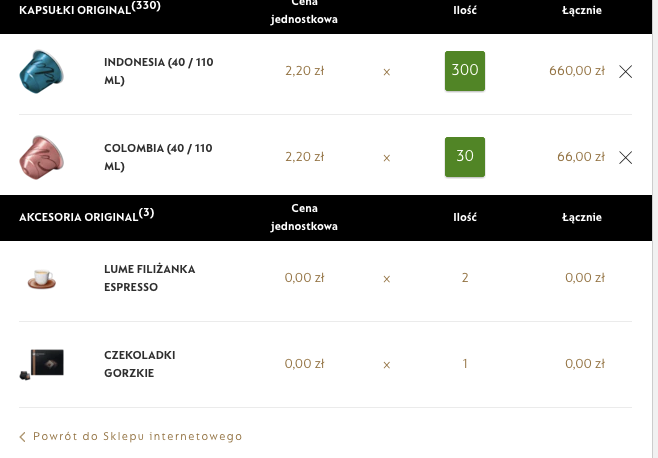Click the Colombia total of 66,00 zł
The width and height of the screenshot is (658, 458).
tap(581, 157)
